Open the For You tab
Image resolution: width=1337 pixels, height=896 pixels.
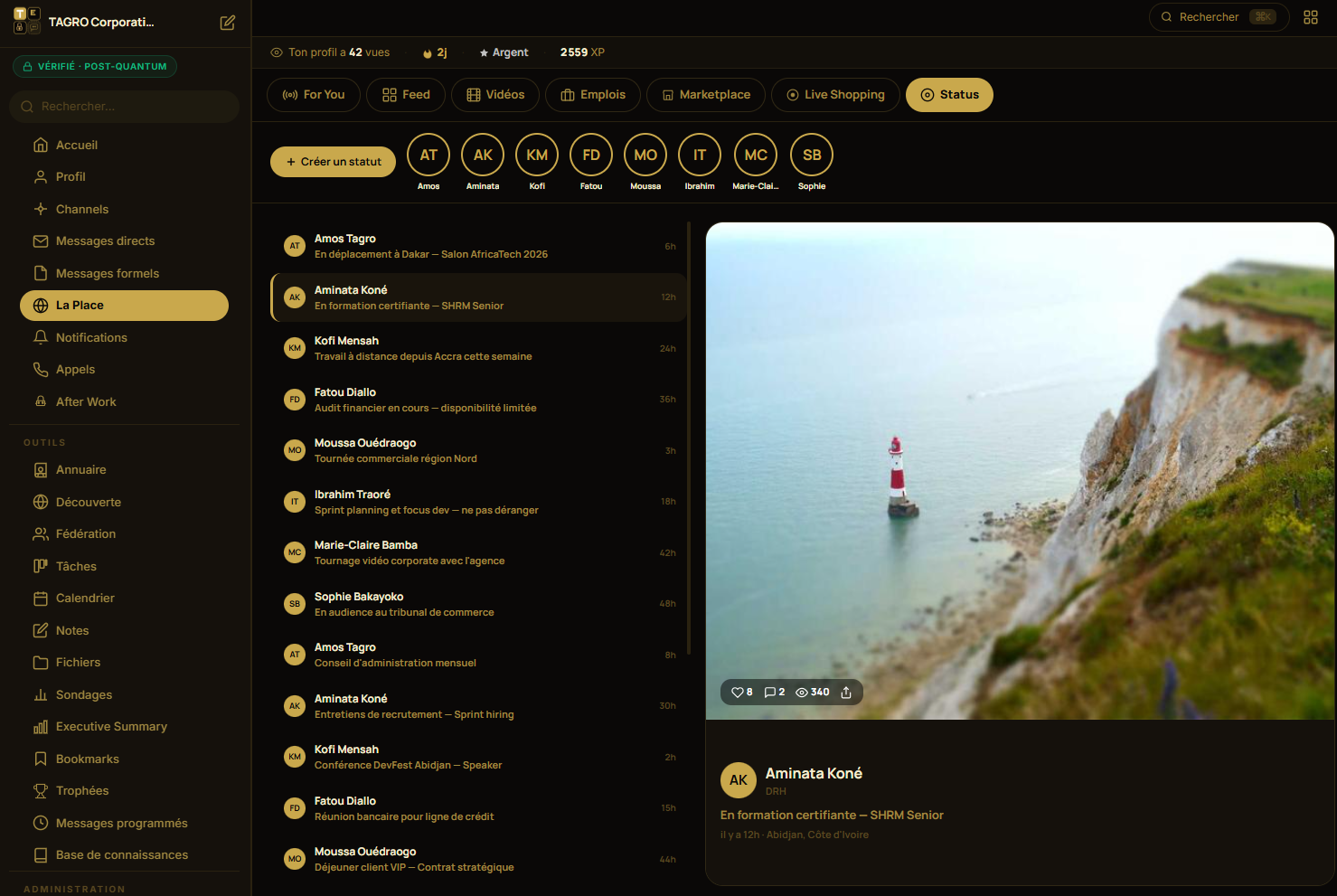(313, 95)
